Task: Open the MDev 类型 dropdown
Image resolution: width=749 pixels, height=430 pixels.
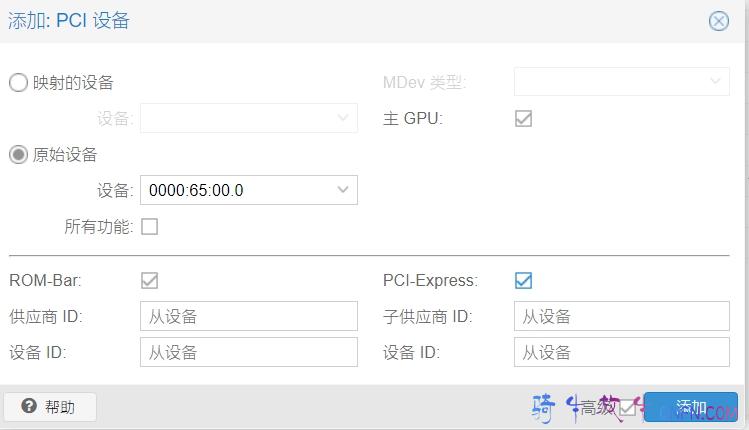Action: coord(716,82)
